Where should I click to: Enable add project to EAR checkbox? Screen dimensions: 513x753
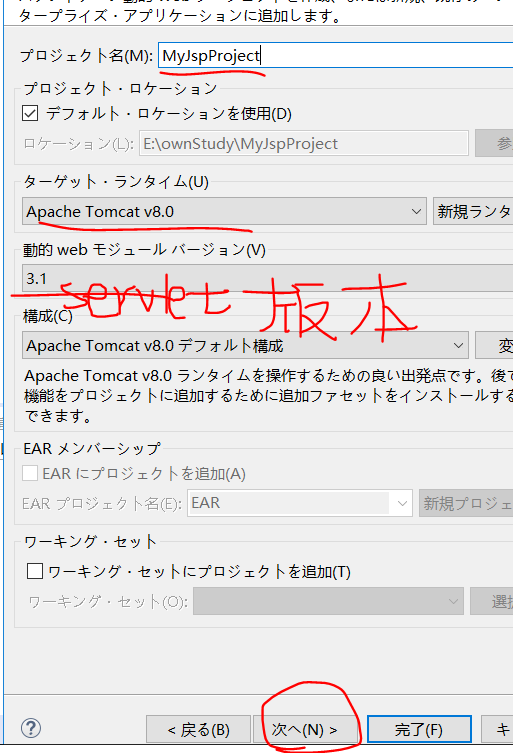pyautogui.click(x=30, y=473)
